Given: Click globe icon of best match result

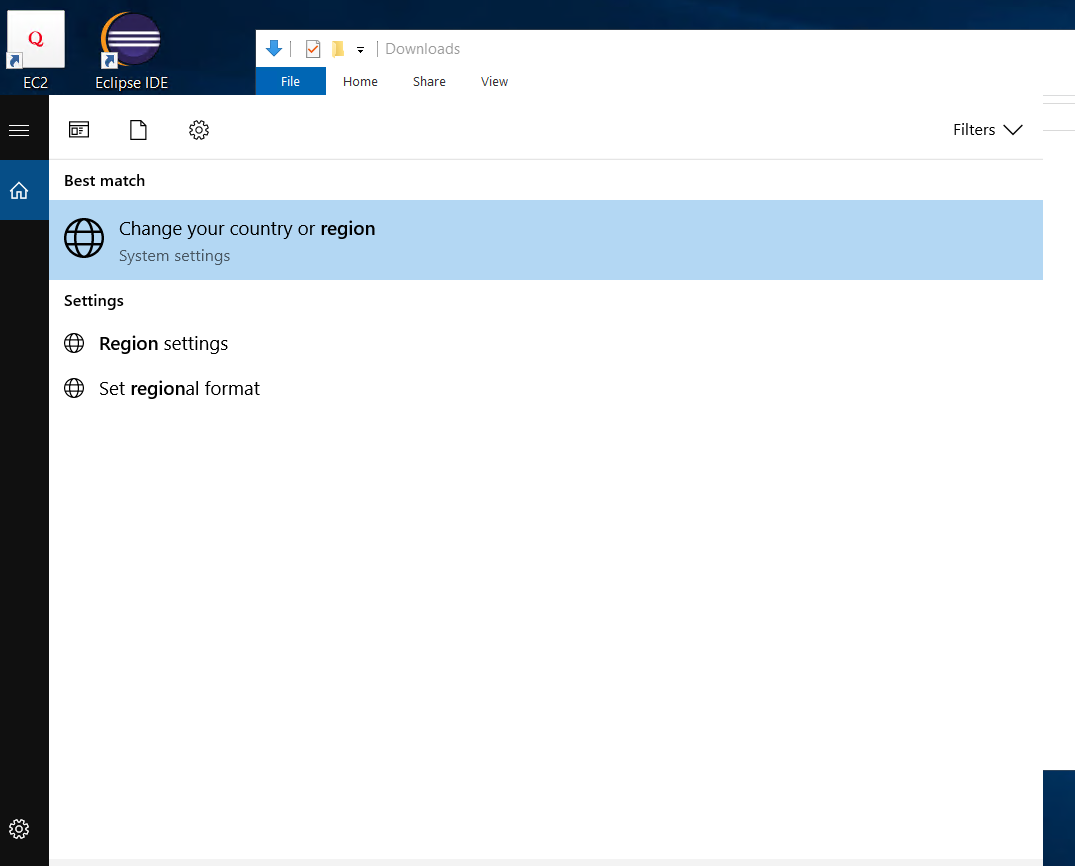Looking at the screenshot, I should tap(84, 238).
